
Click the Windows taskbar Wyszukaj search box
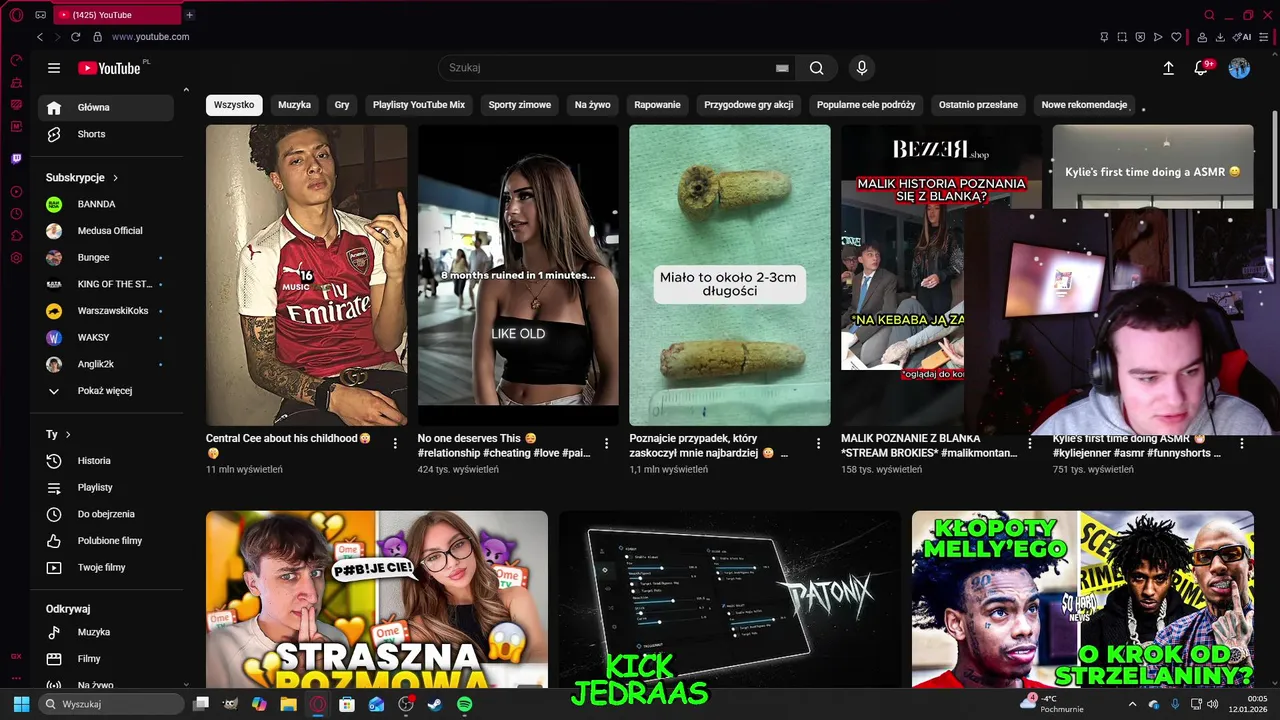click(x=113, y=704)
